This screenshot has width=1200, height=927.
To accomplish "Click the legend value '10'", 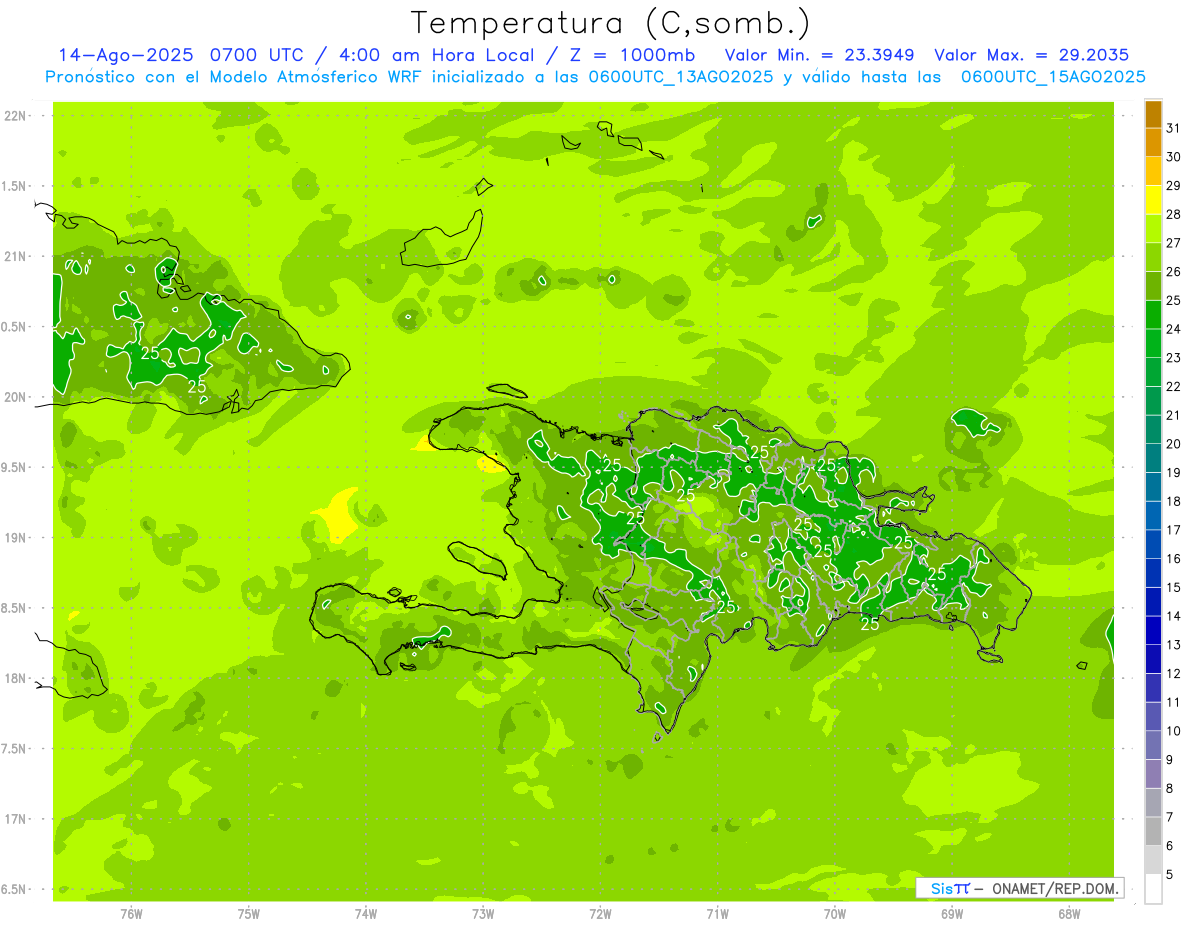I will [1174, 731].
